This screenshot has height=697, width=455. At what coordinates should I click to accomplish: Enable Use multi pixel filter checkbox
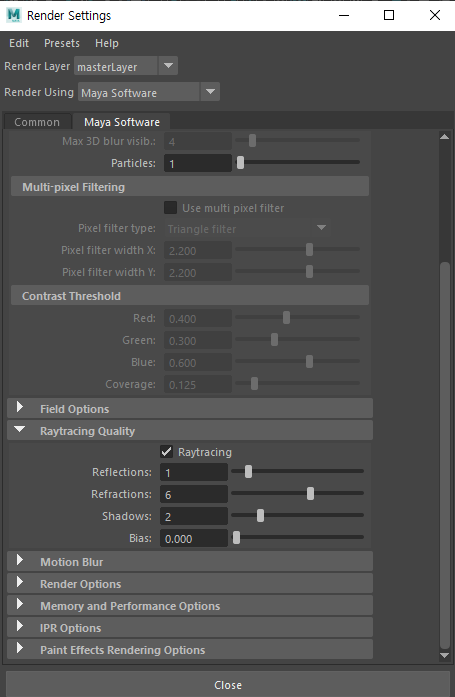(x=170, y=208)
